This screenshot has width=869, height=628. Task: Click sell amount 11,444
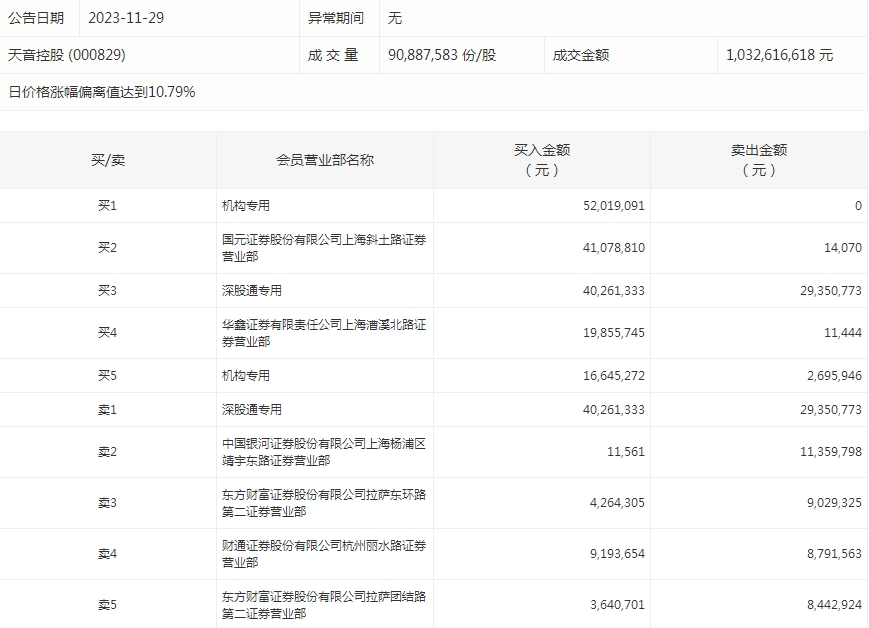coord(843,333)
